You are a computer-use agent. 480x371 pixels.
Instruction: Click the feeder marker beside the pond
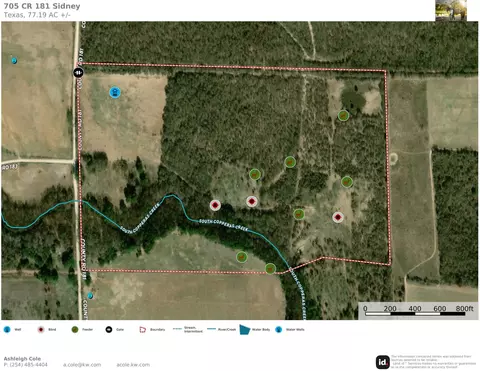click(343, 116)
